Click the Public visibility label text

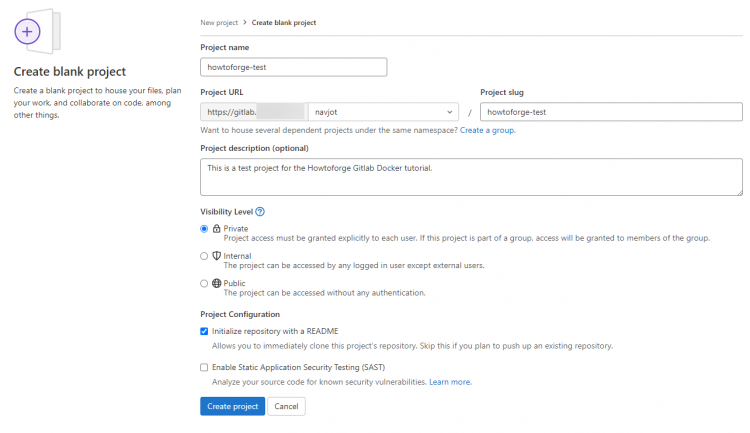tap(234, 283)
